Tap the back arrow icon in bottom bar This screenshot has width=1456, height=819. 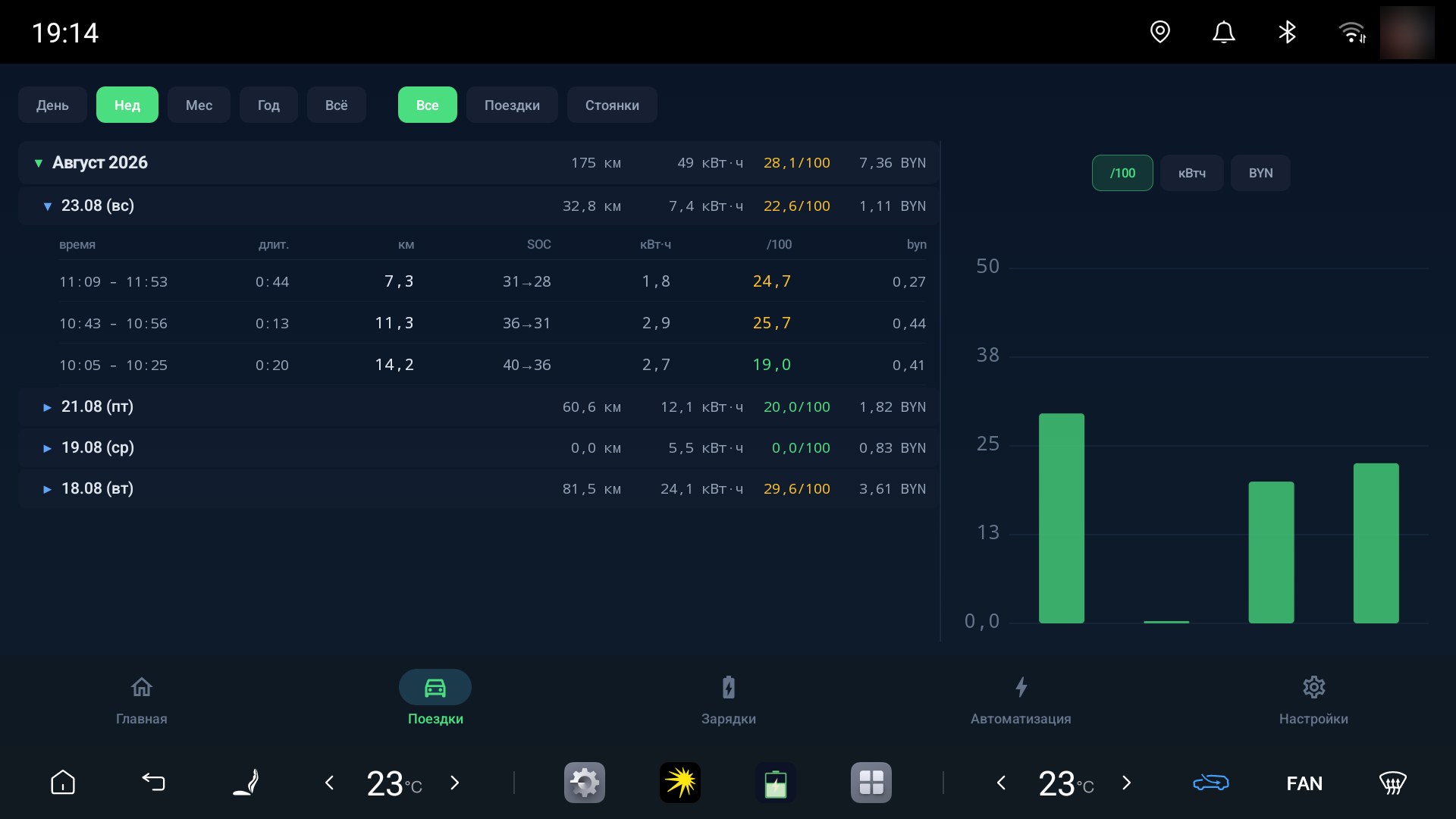pyautogui.click(x=153, y=783)
